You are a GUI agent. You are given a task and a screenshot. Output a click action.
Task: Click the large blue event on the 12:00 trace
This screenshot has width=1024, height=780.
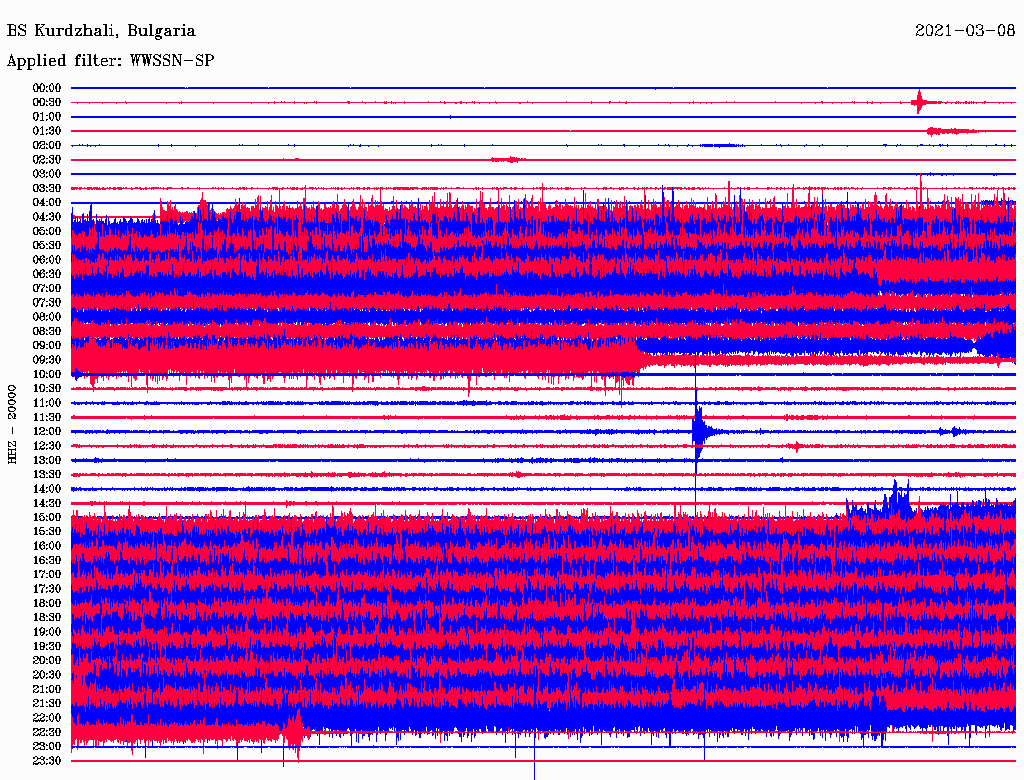coord(699,431)
